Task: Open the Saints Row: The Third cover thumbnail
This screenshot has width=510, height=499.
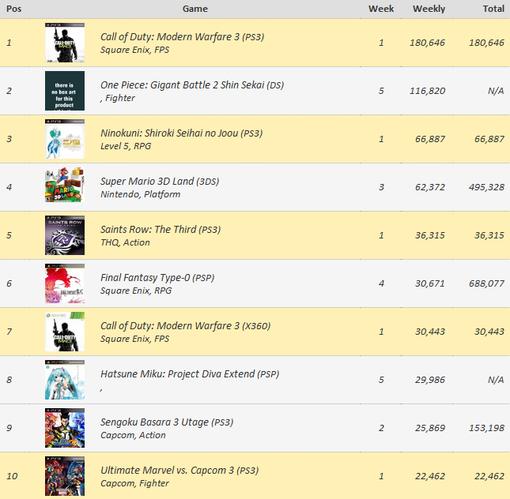Action: [65, 235]
